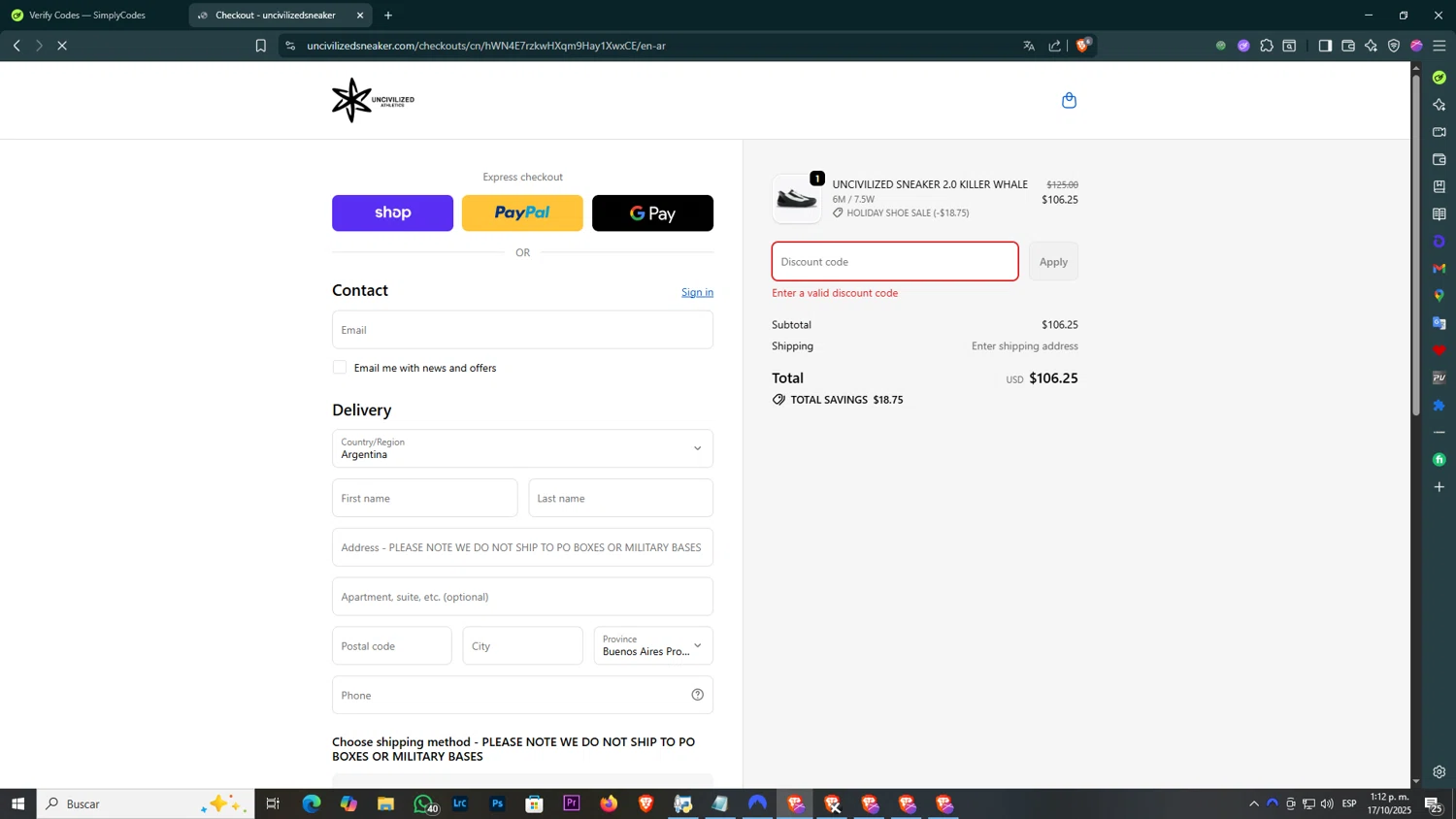Open the Windows Start menu
1456x819 pixels.
click(x=17, y=803)
